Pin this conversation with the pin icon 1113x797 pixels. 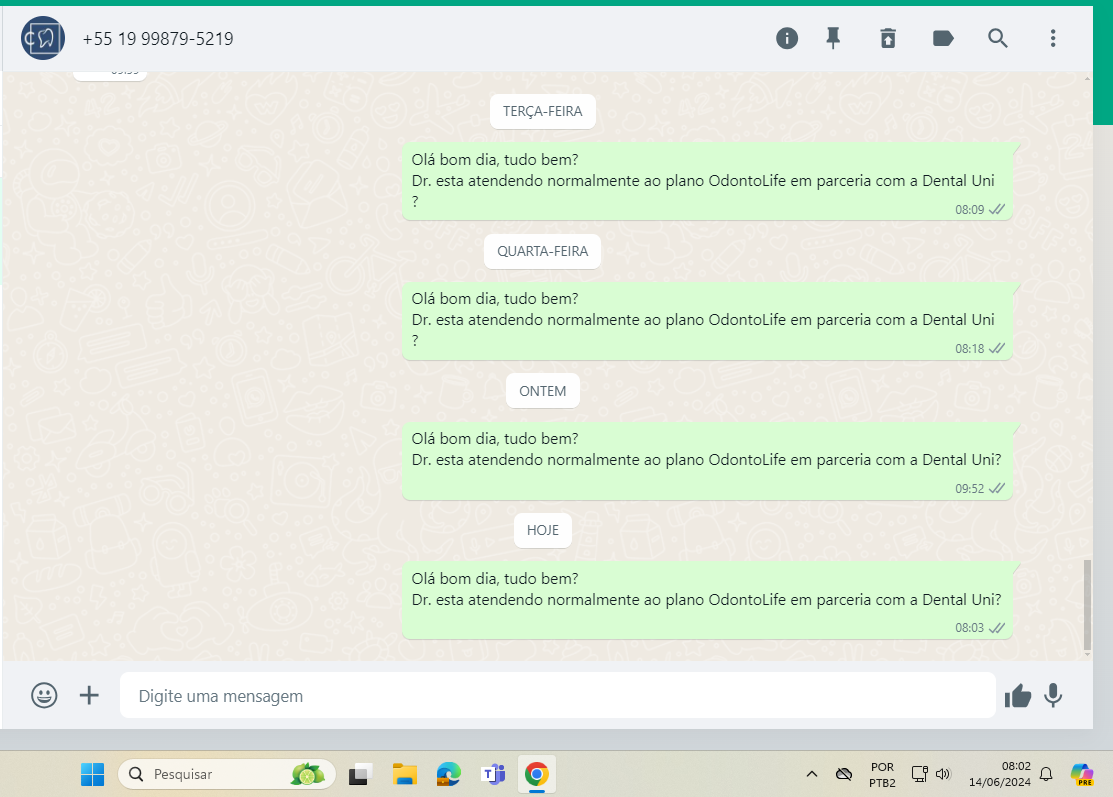coord(833,38)
